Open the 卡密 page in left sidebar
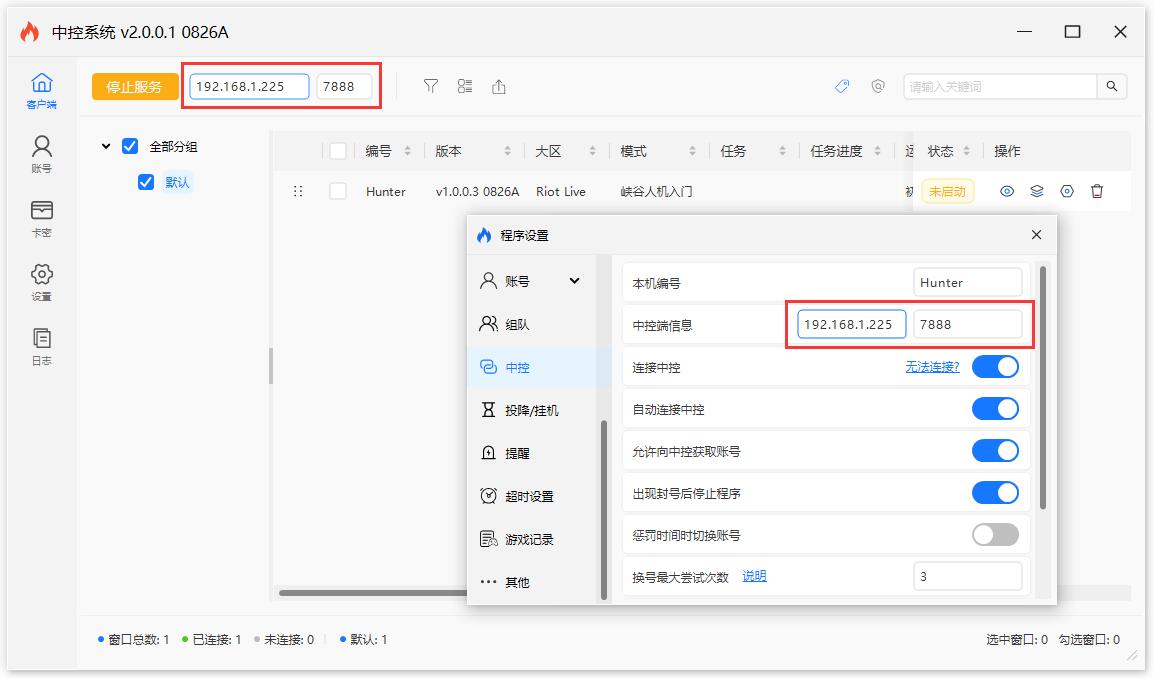This screenshot has width=1154, height=679. tap(41, 218)
